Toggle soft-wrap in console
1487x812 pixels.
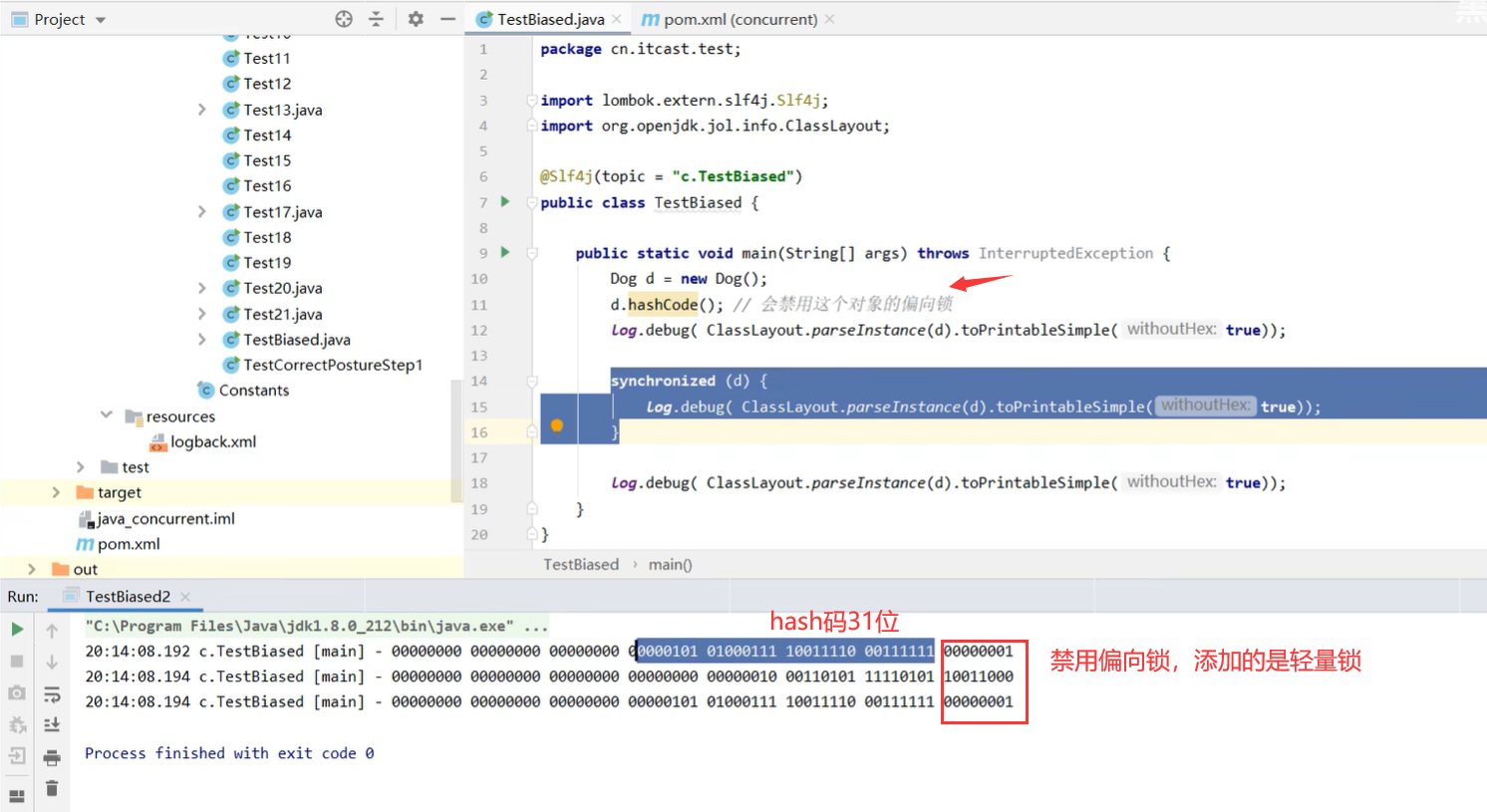coord(52,693)
